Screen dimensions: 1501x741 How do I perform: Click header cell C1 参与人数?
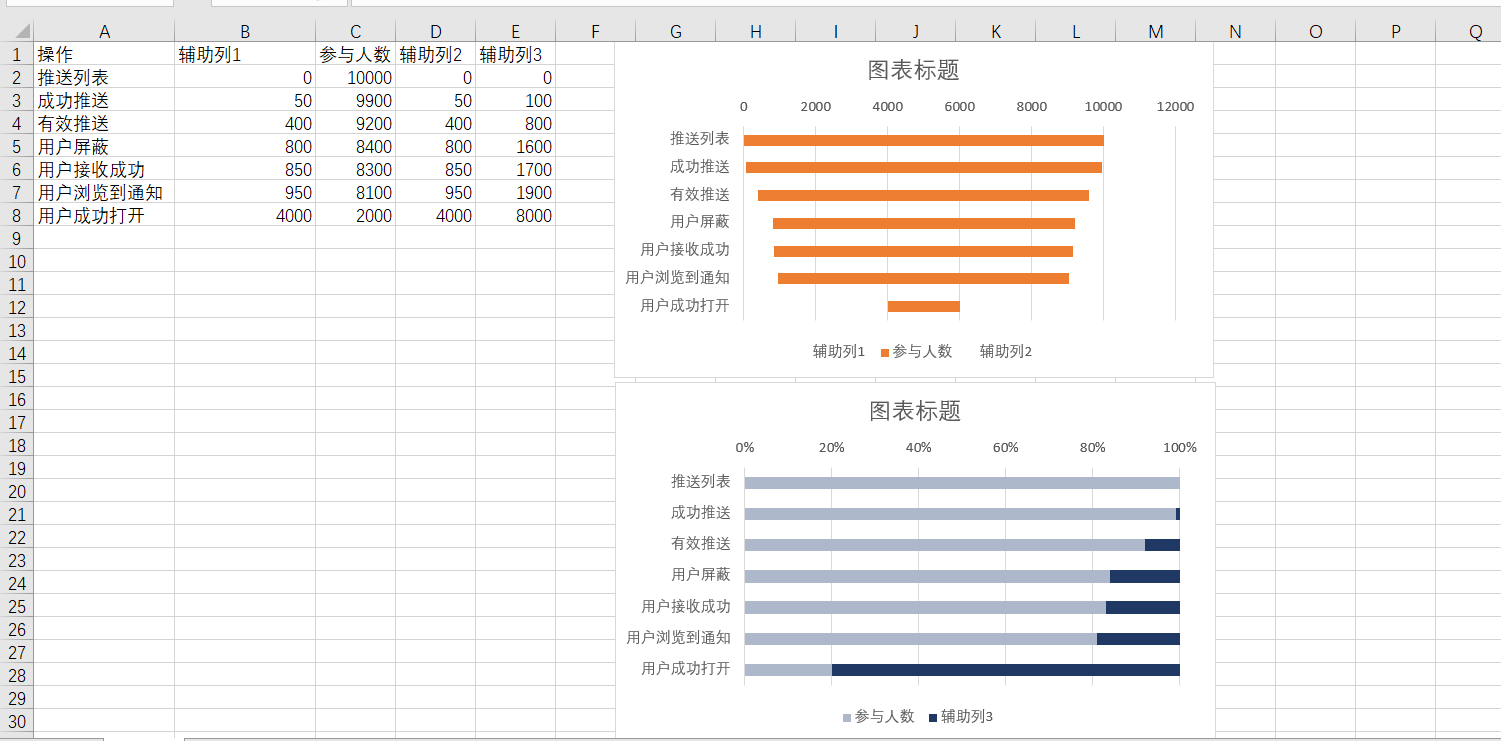tap(355, 54)
